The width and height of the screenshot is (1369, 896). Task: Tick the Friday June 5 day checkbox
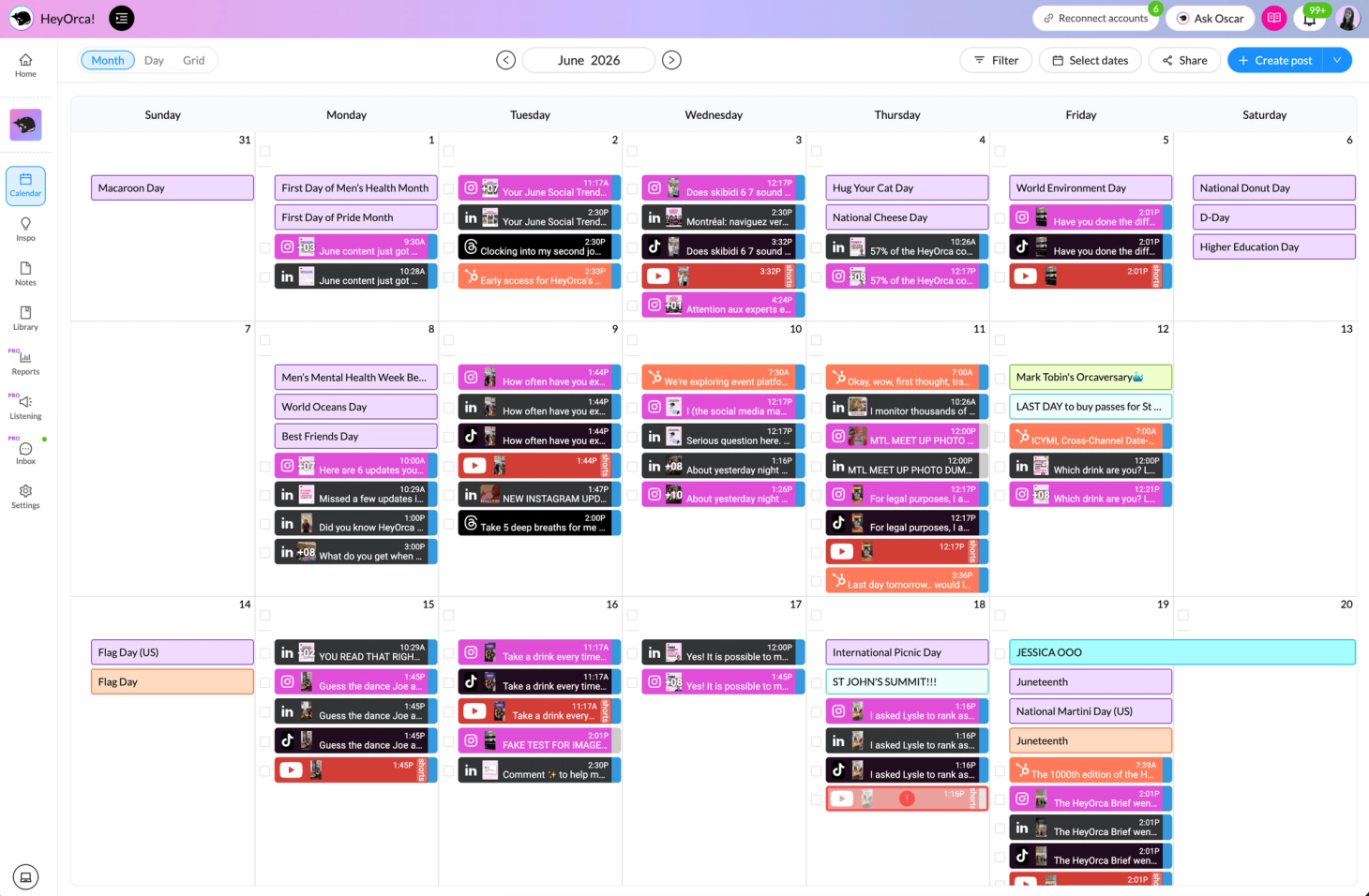1000,152
